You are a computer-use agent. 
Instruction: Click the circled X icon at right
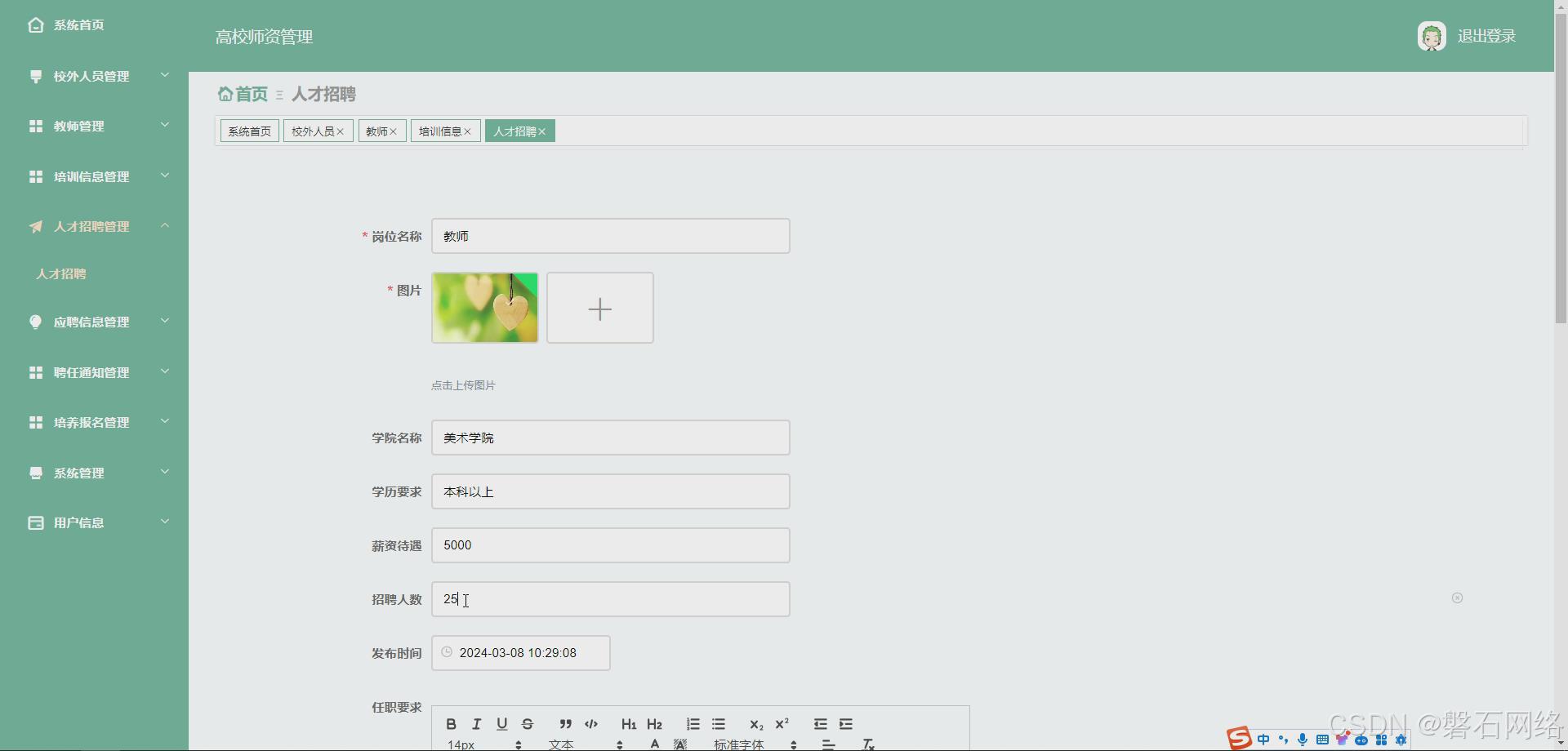pos(1457,598)
